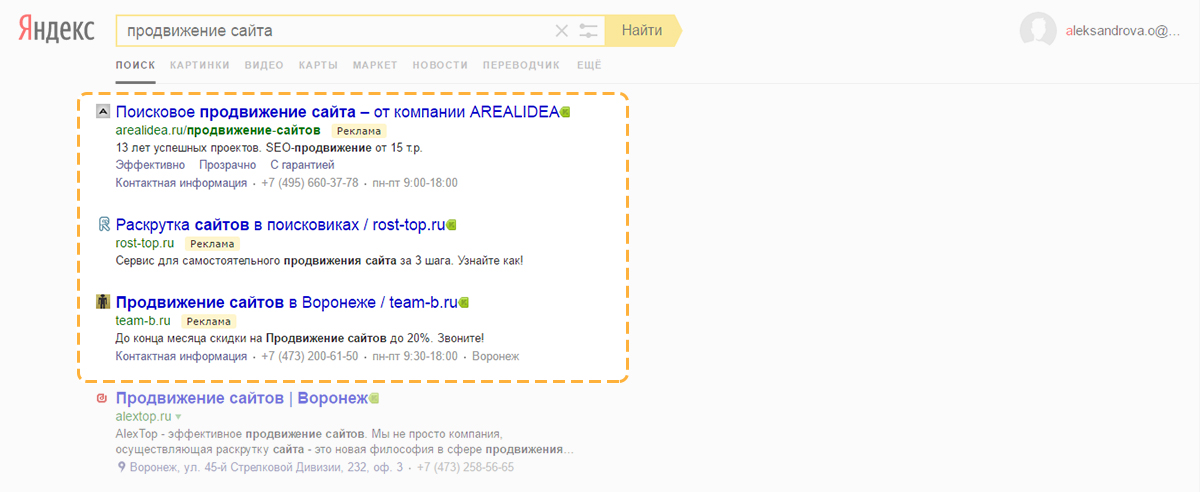1200x492 pixels.
Task: Click the alextop.ru favicon
Action: [102, 399]
